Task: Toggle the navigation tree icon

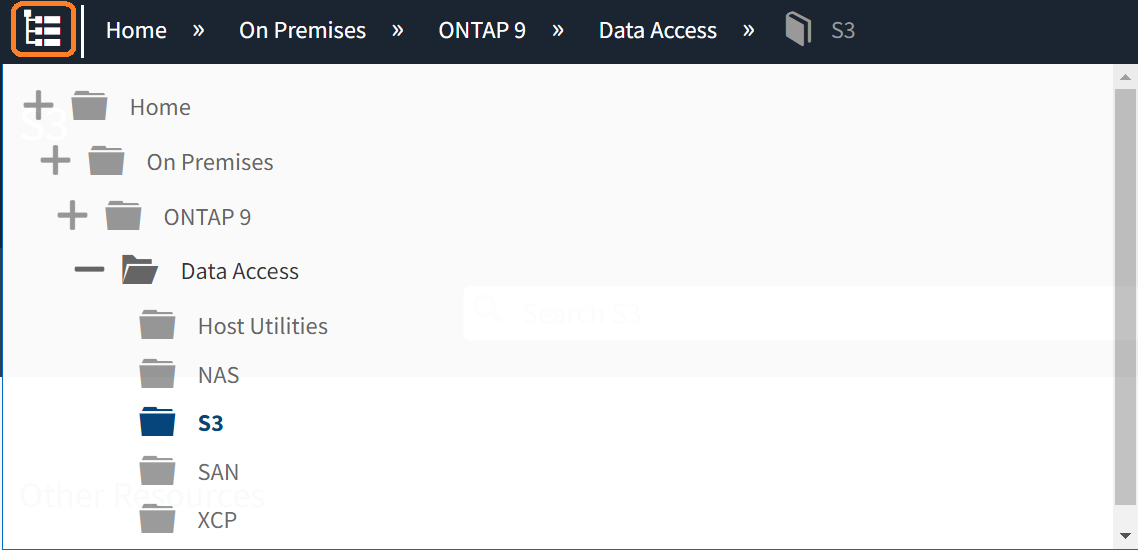Action: (43, 30)
